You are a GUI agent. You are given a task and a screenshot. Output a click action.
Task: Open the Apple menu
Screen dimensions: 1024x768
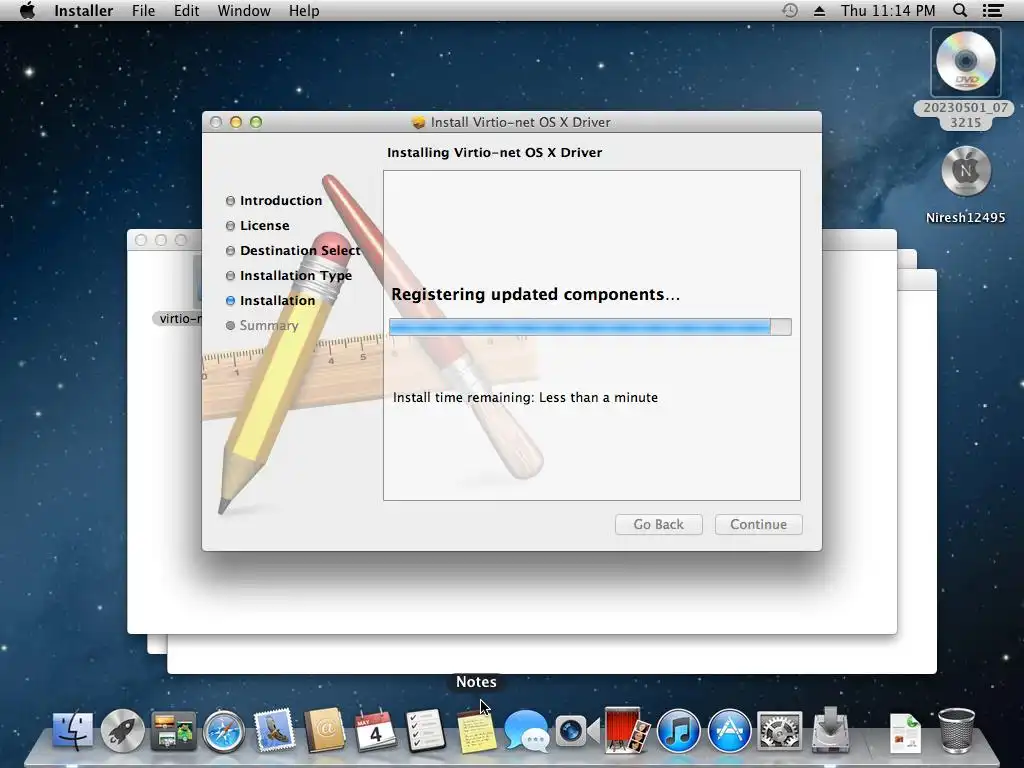(x=27, y=10)
